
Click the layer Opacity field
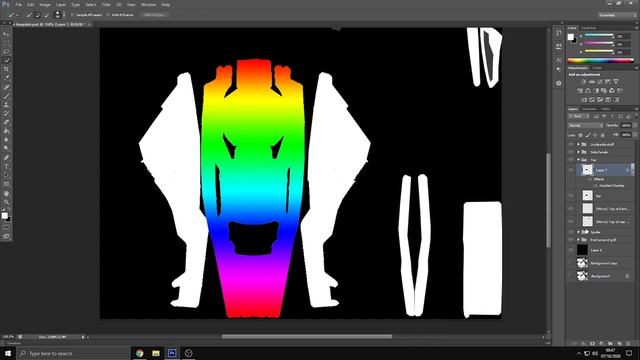coord(626,125)
